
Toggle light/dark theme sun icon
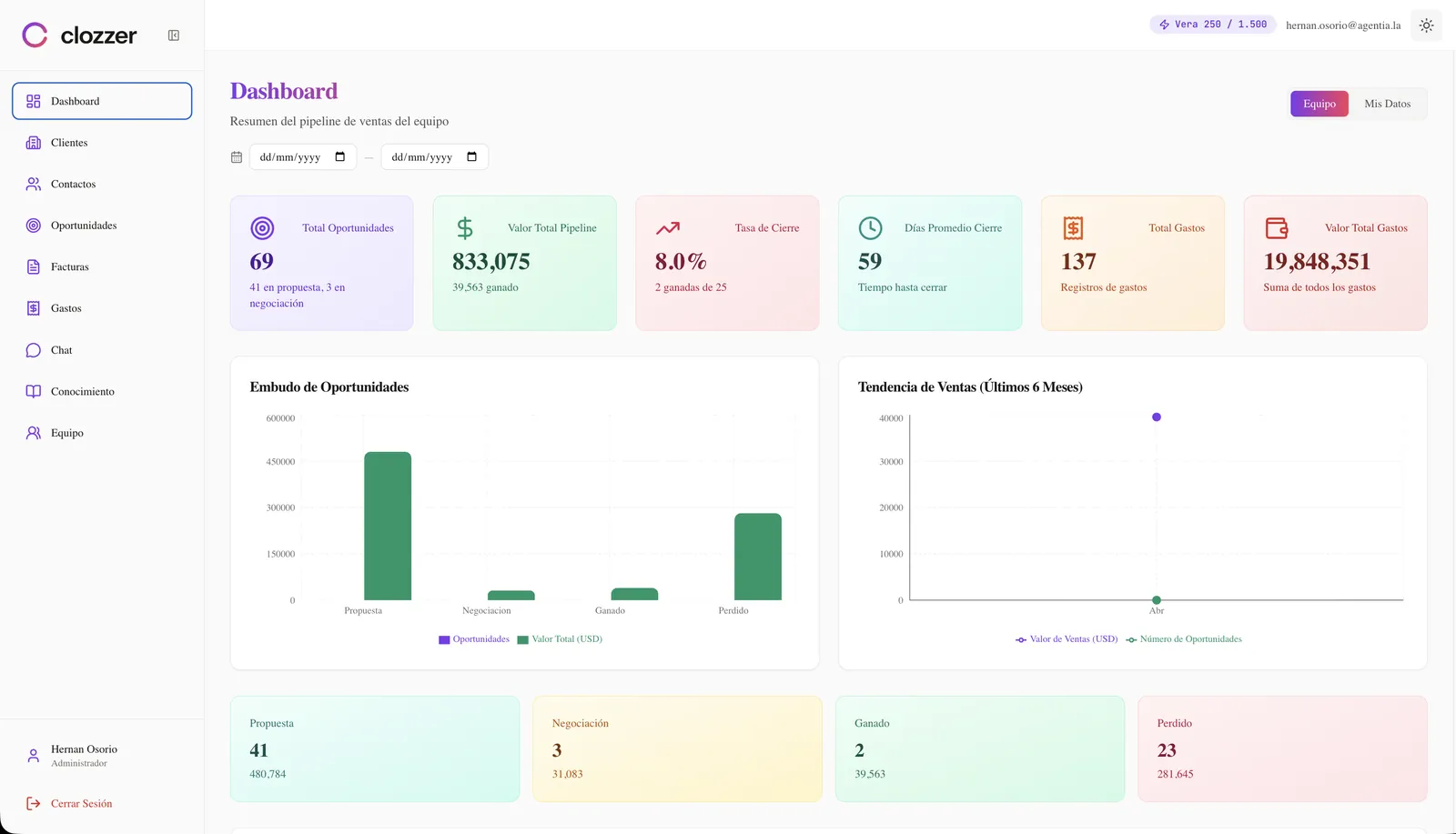[1426, 25]
